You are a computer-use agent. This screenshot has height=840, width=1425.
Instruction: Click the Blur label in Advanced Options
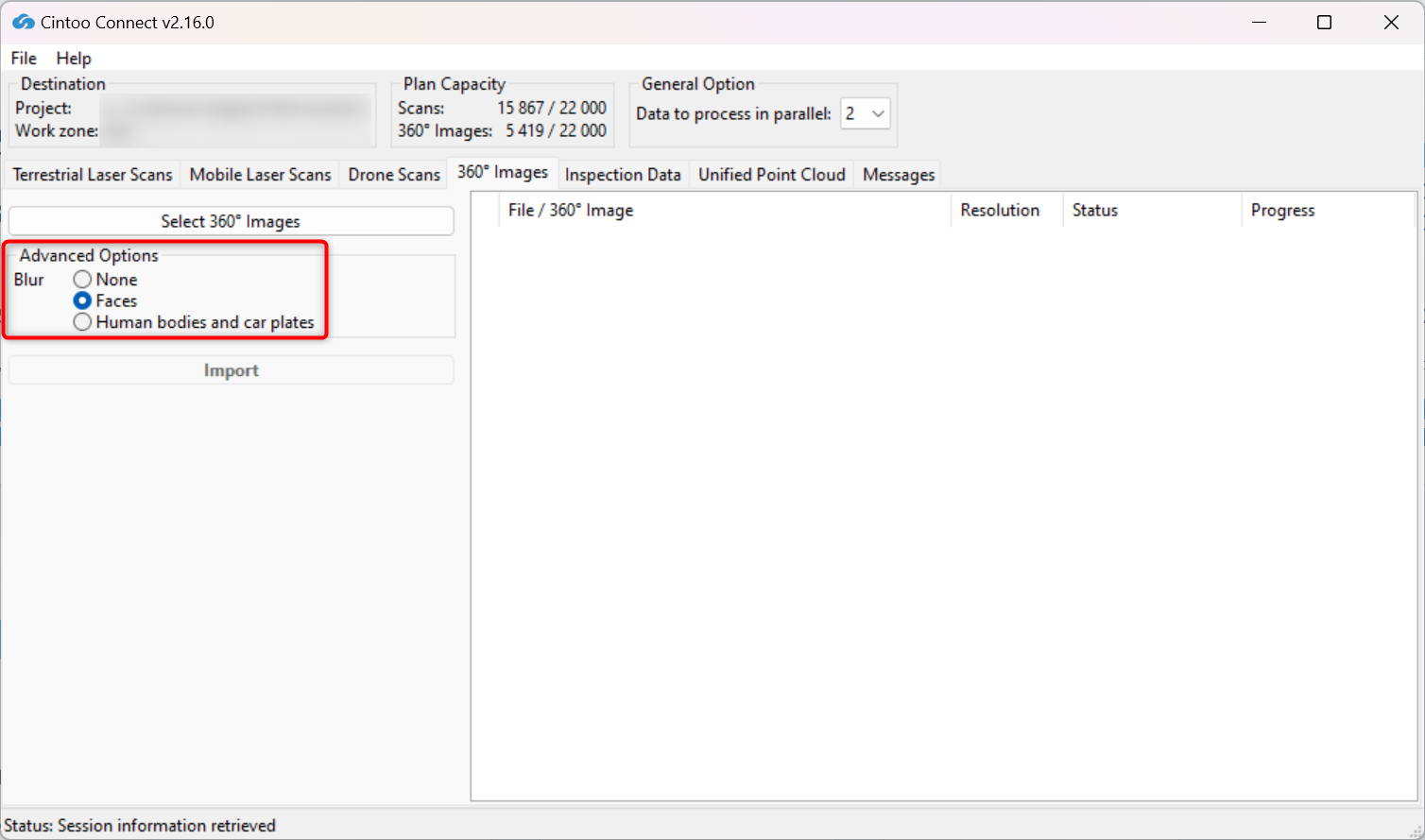point(29,280)
